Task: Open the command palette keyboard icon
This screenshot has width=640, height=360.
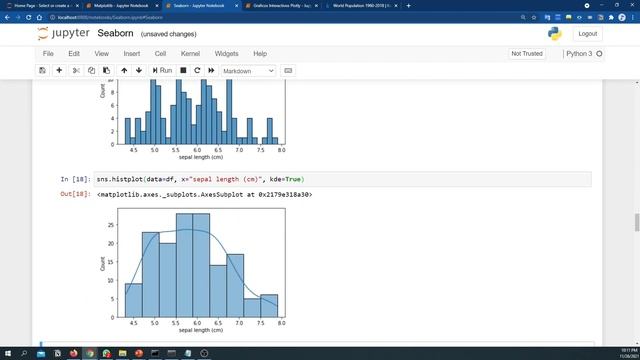Action: point(288,71)
